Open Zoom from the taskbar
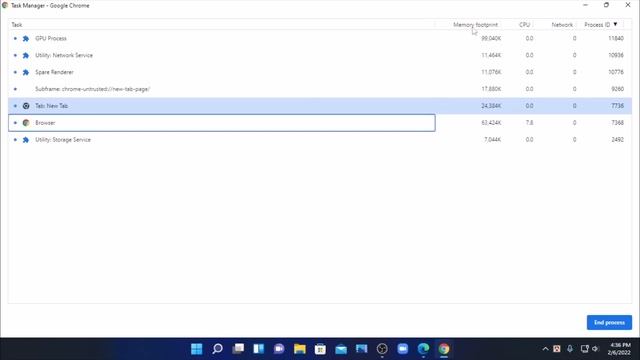 pos(403,349)
